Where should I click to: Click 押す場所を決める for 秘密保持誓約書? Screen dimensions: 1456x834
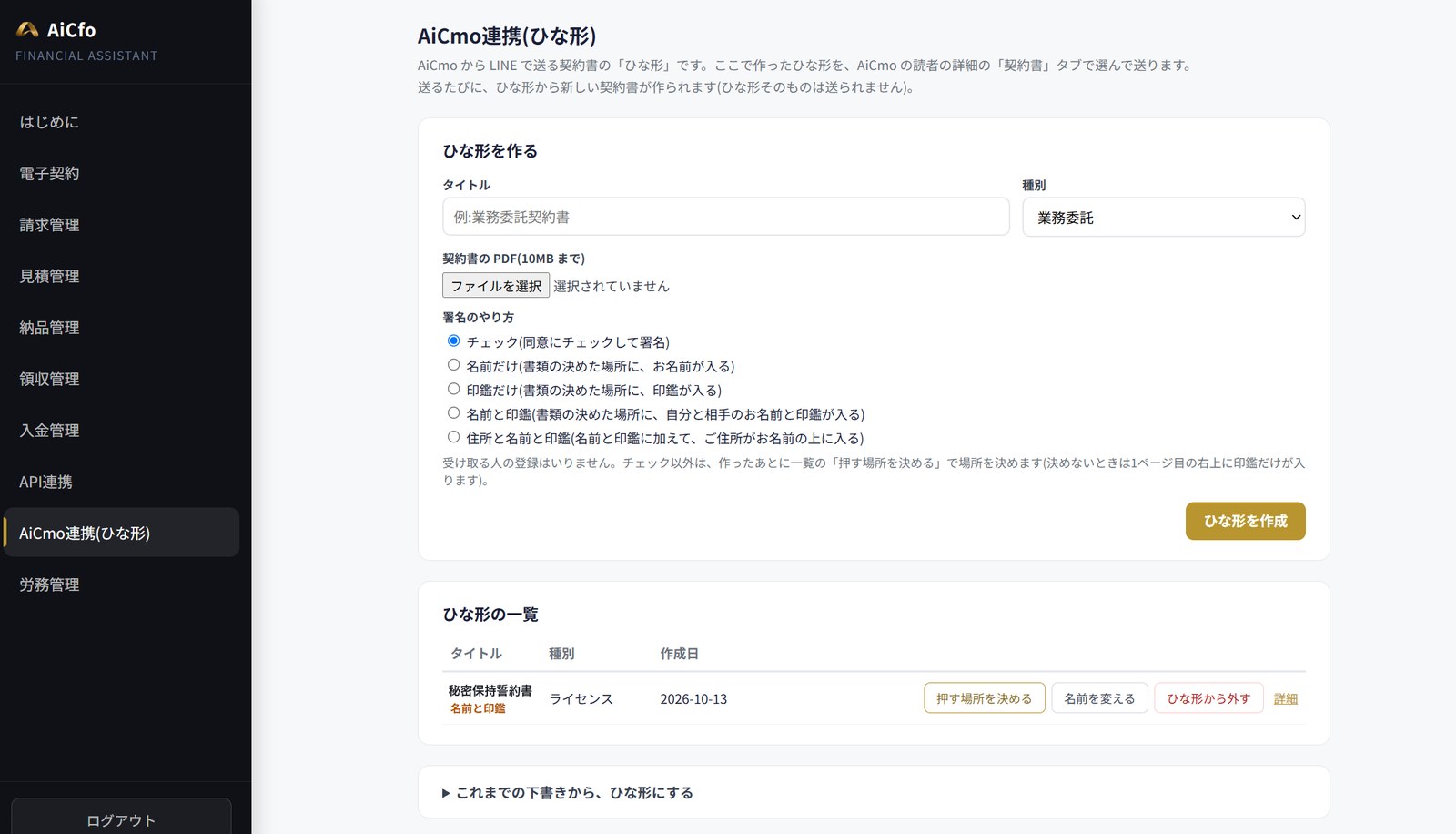(984, 698)
